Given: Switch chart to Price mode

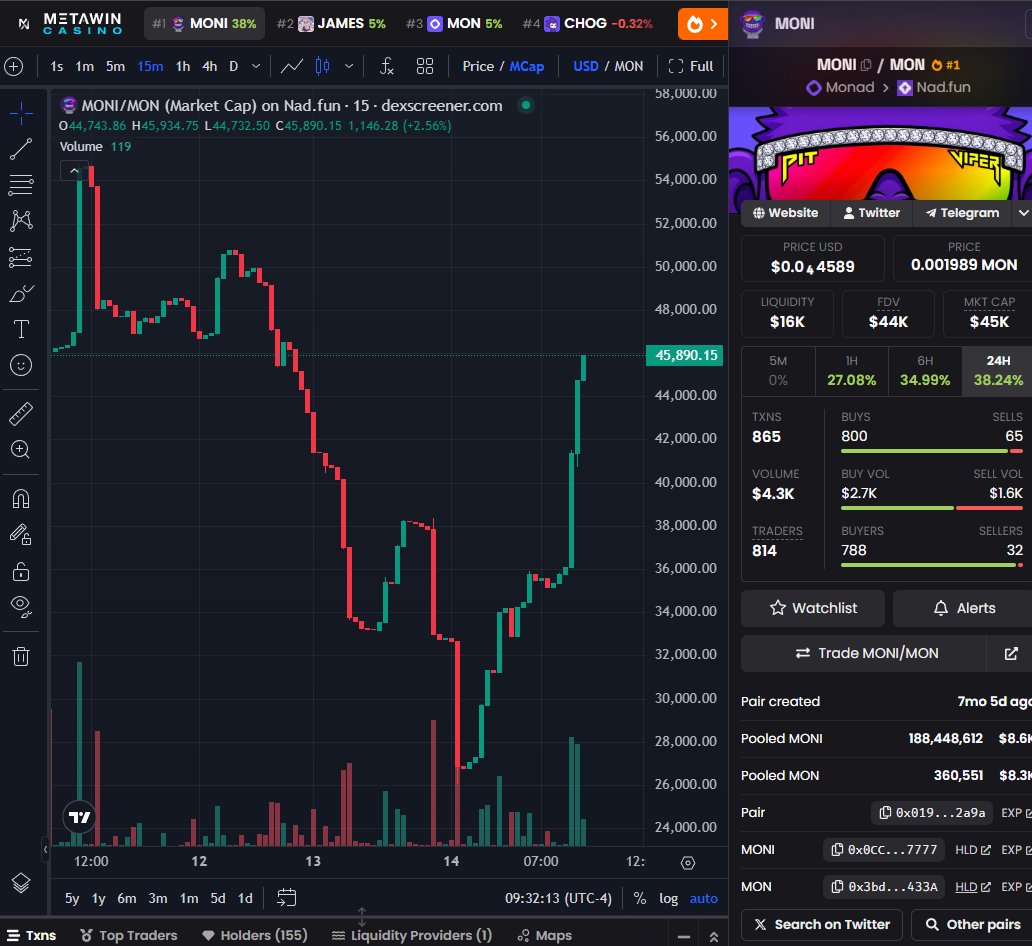Looking at the screenshot, I should click(x=478, y=66).
